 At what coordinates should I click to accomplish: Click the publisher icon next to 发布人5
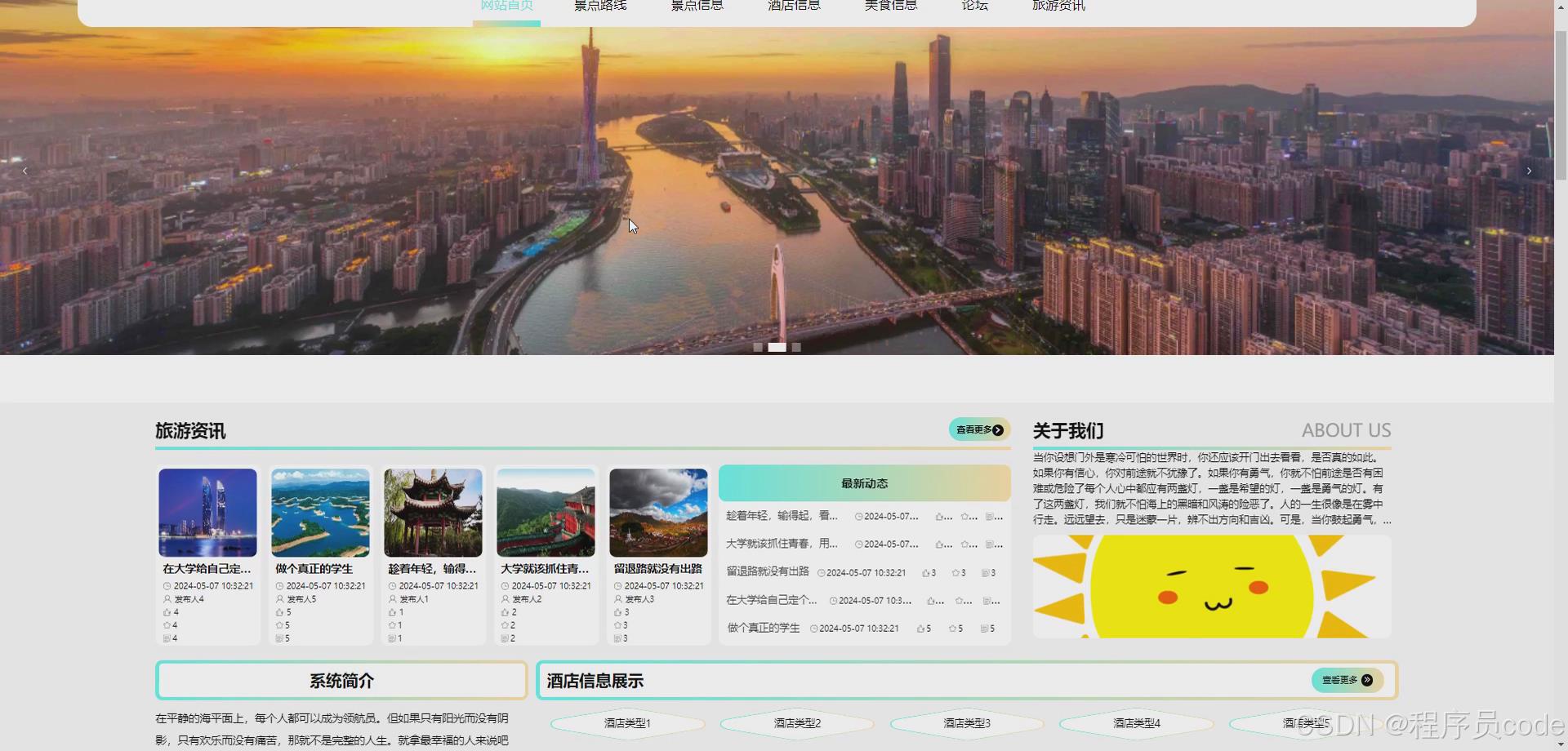(278, 599)
